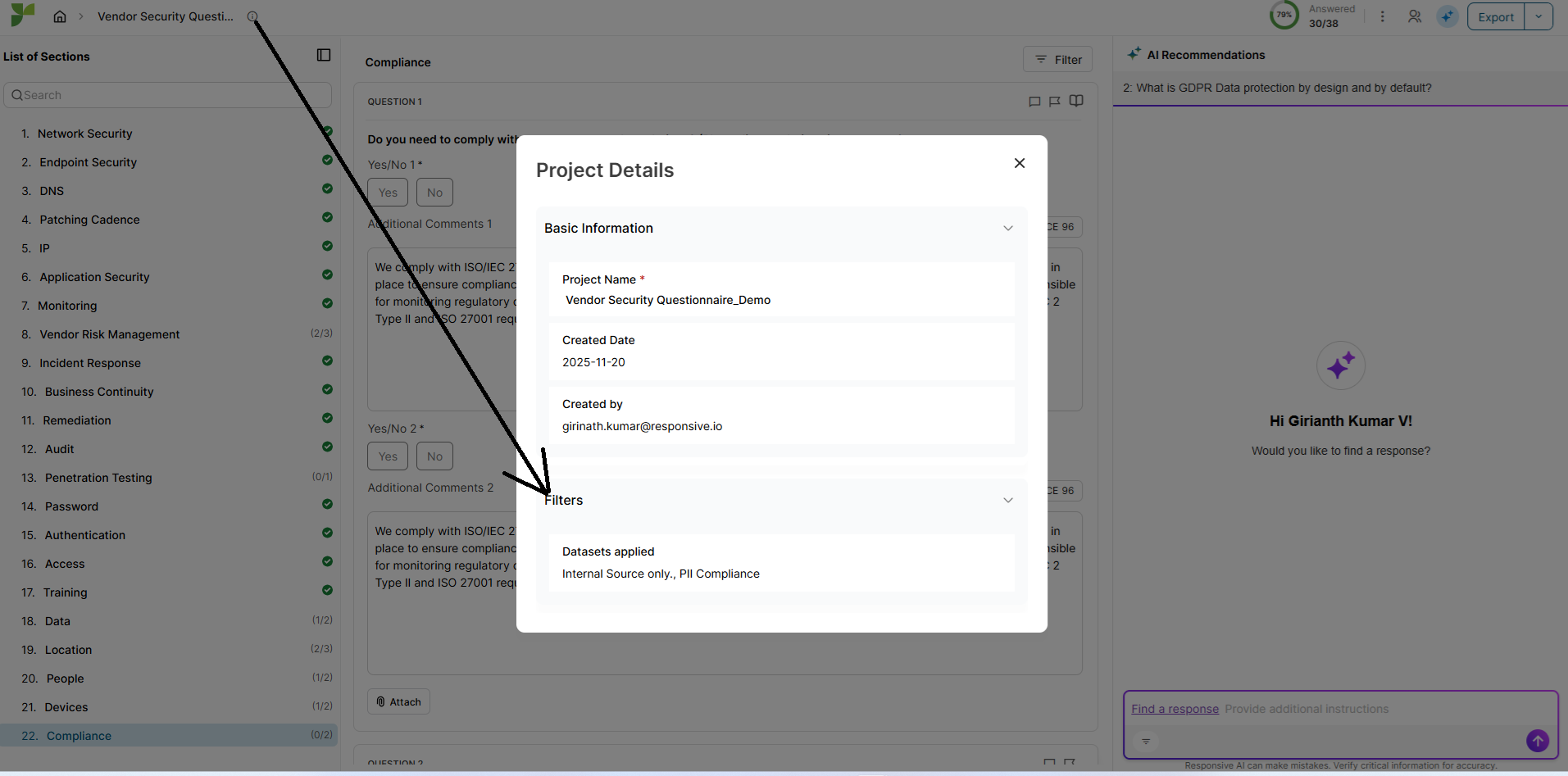Open the Authentication section
The image size is (1568, 776).
click(170, 535)
